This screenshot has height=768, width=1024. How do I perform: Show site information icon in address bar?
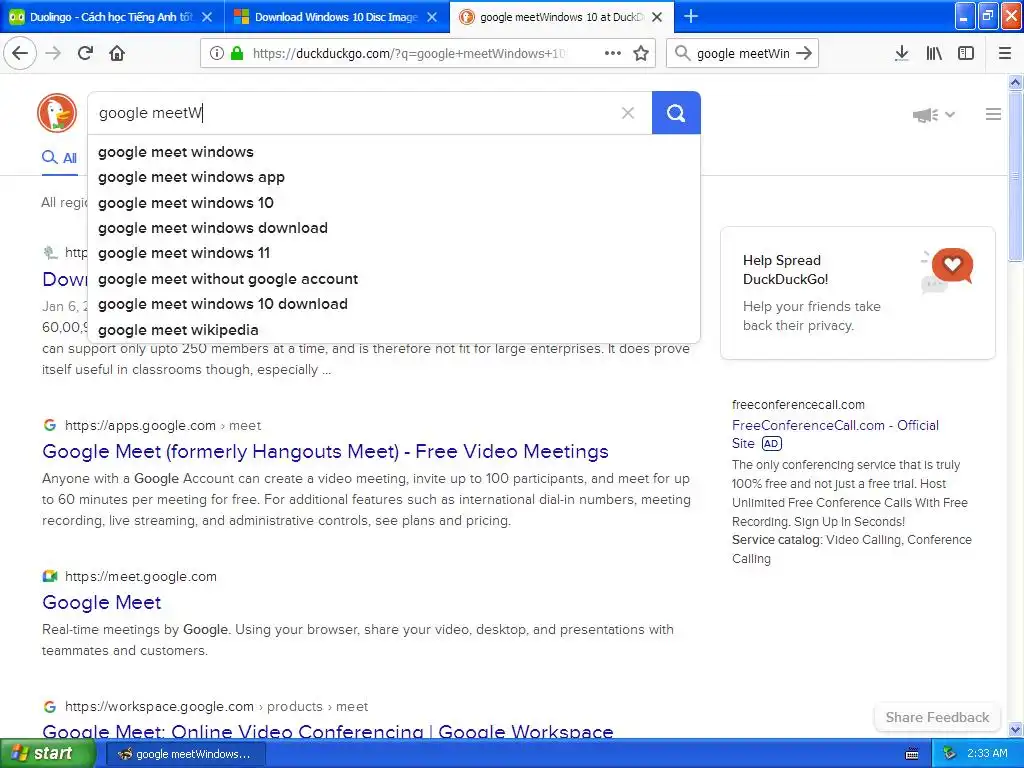coord(216,54)
